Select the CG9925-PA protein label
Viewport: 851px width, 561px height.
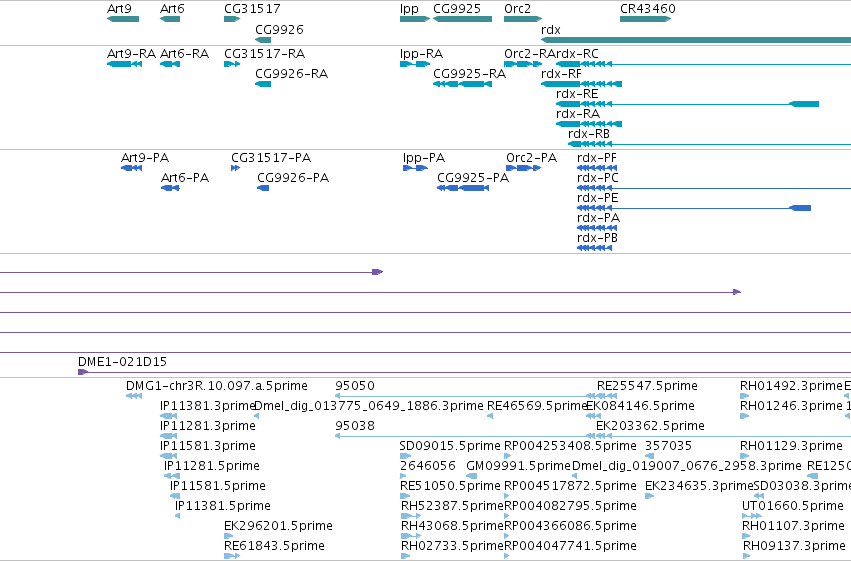473,178
